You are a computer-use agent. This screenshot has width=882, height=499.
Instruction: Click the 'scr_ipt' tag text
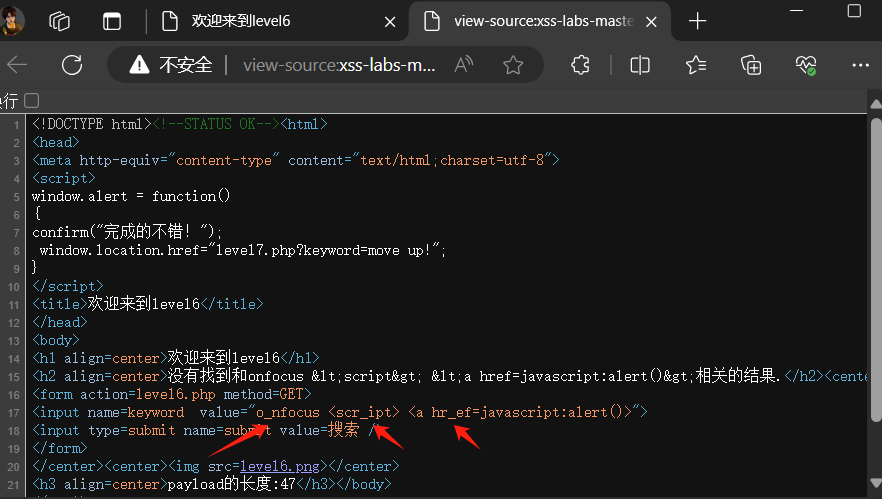[x=364, y=412]
